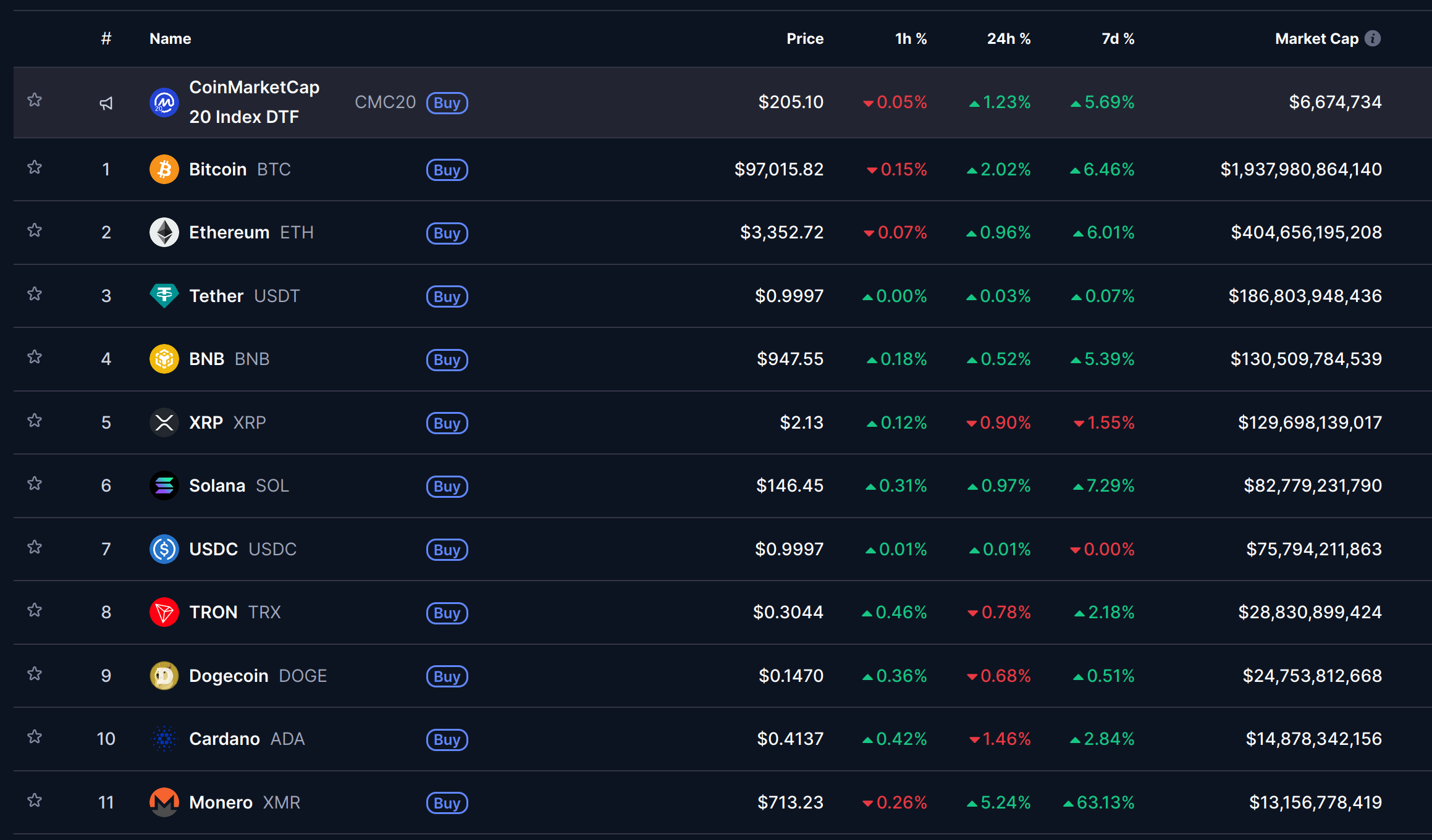Click the CMC20 index megaphone icon
1432x840 pixels.
click(x=106, y=103)
